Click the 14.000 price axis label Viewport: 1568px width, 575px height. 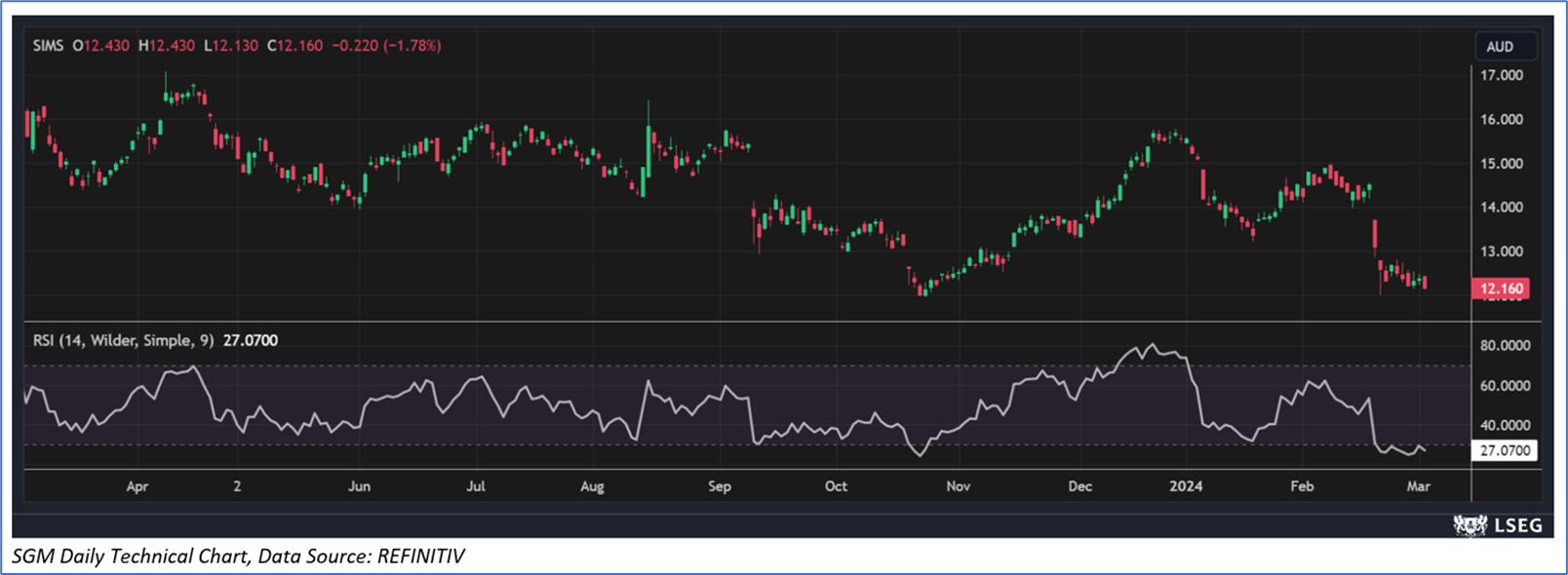[x=1502, y=207]
